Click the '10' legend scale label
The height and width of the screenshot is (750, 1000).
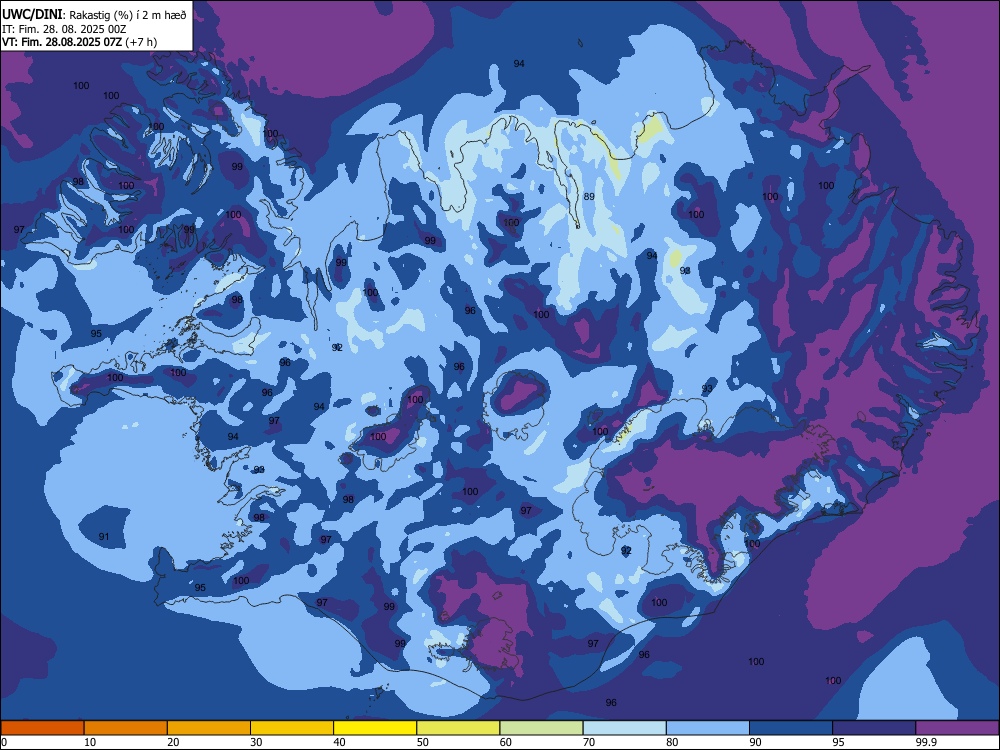pos(90,742)
